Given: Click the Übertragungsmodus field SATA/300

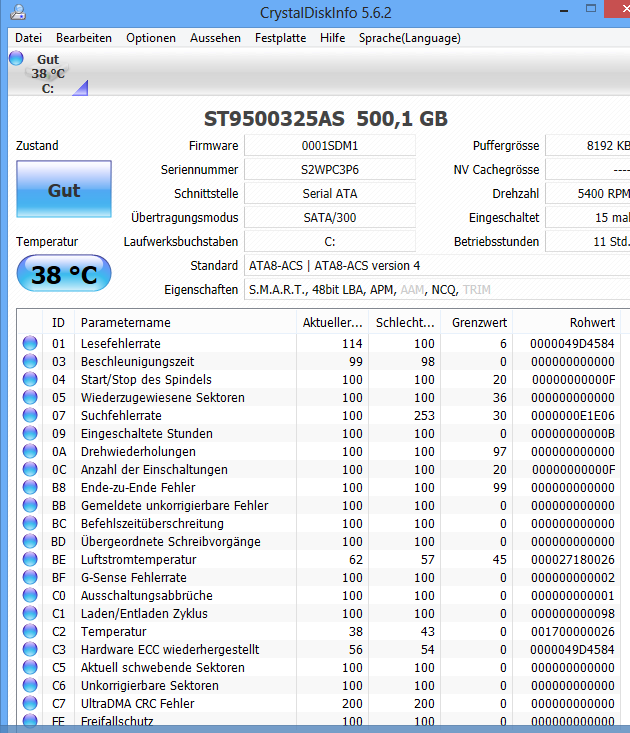Looking at the screenshot, I should pyautogui.click(x=330, y=218).
